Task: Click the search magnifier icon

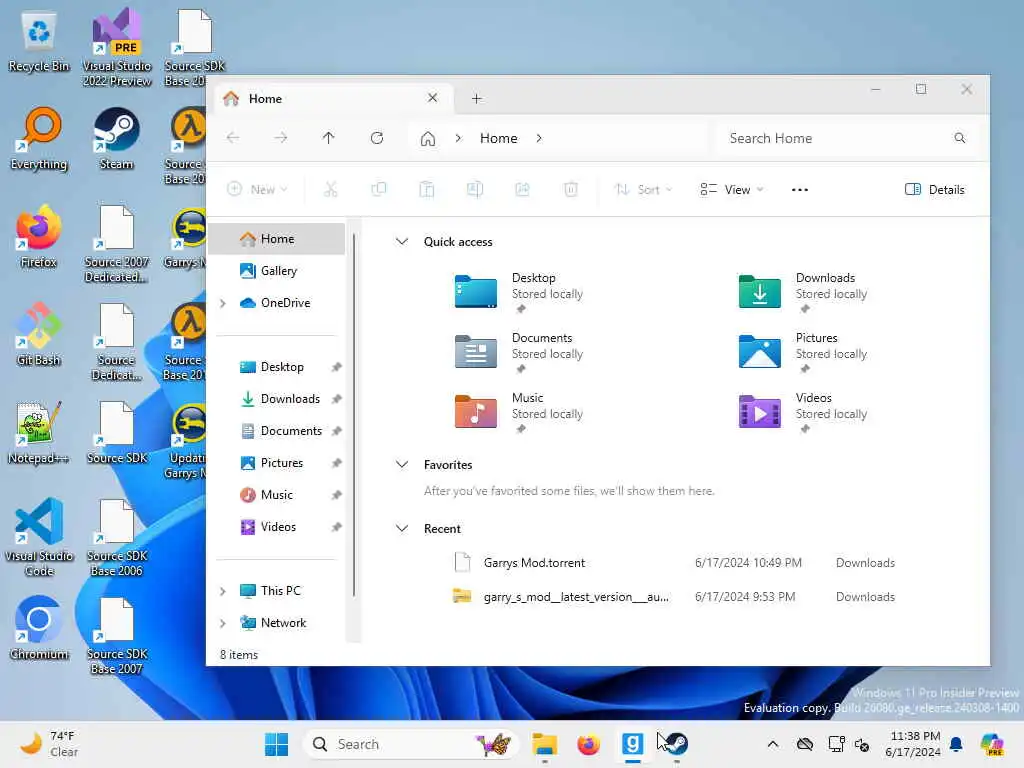Action: 959,138
